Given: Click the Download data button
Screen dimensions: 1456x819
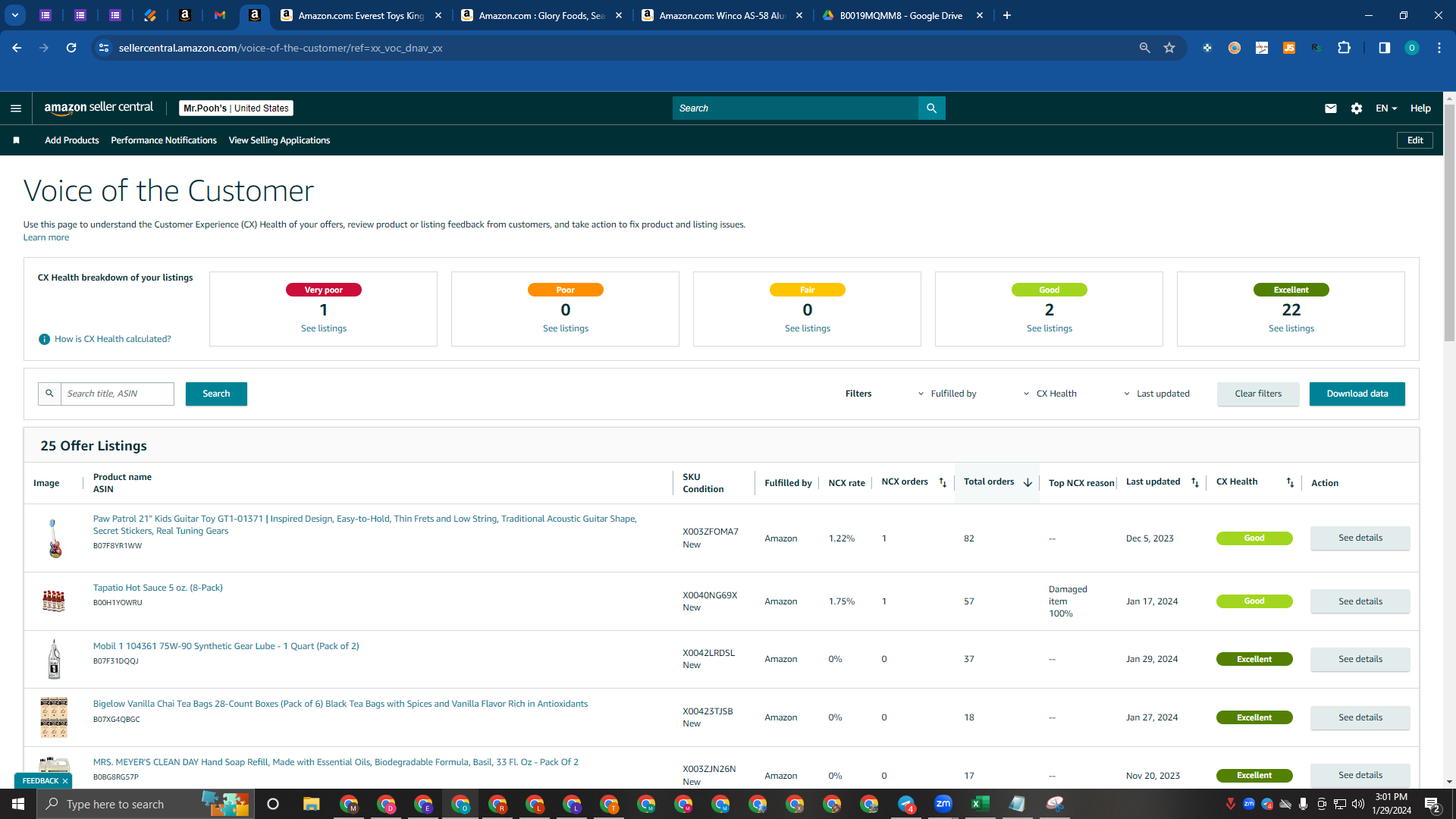Looking at the screenshot, I should tap(1357, 394).
